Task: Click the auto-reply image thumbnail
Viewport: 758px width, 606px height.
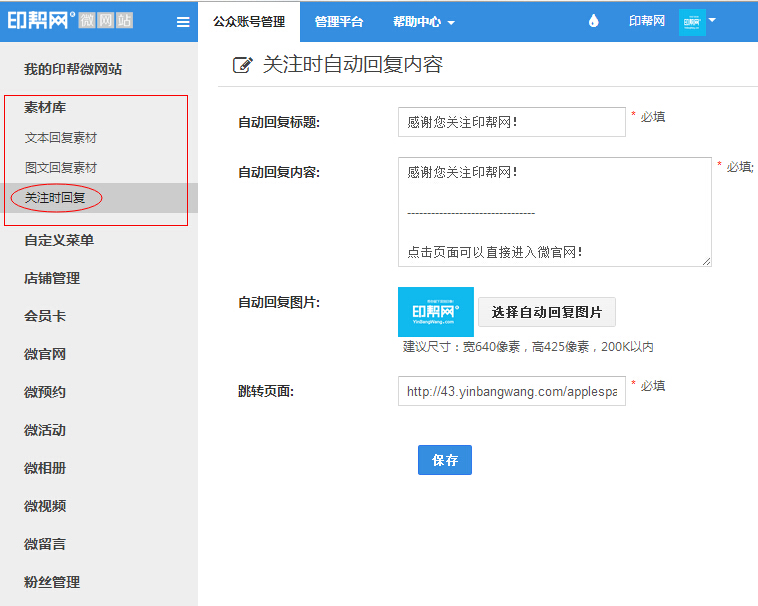Action: [435, 312]
